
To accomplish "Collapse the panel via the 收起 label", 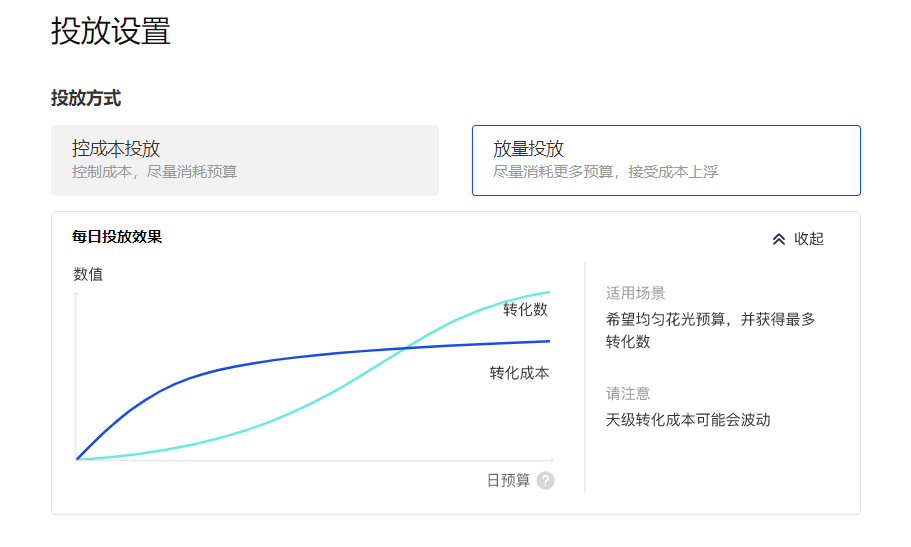I will [x=809, y=239].
